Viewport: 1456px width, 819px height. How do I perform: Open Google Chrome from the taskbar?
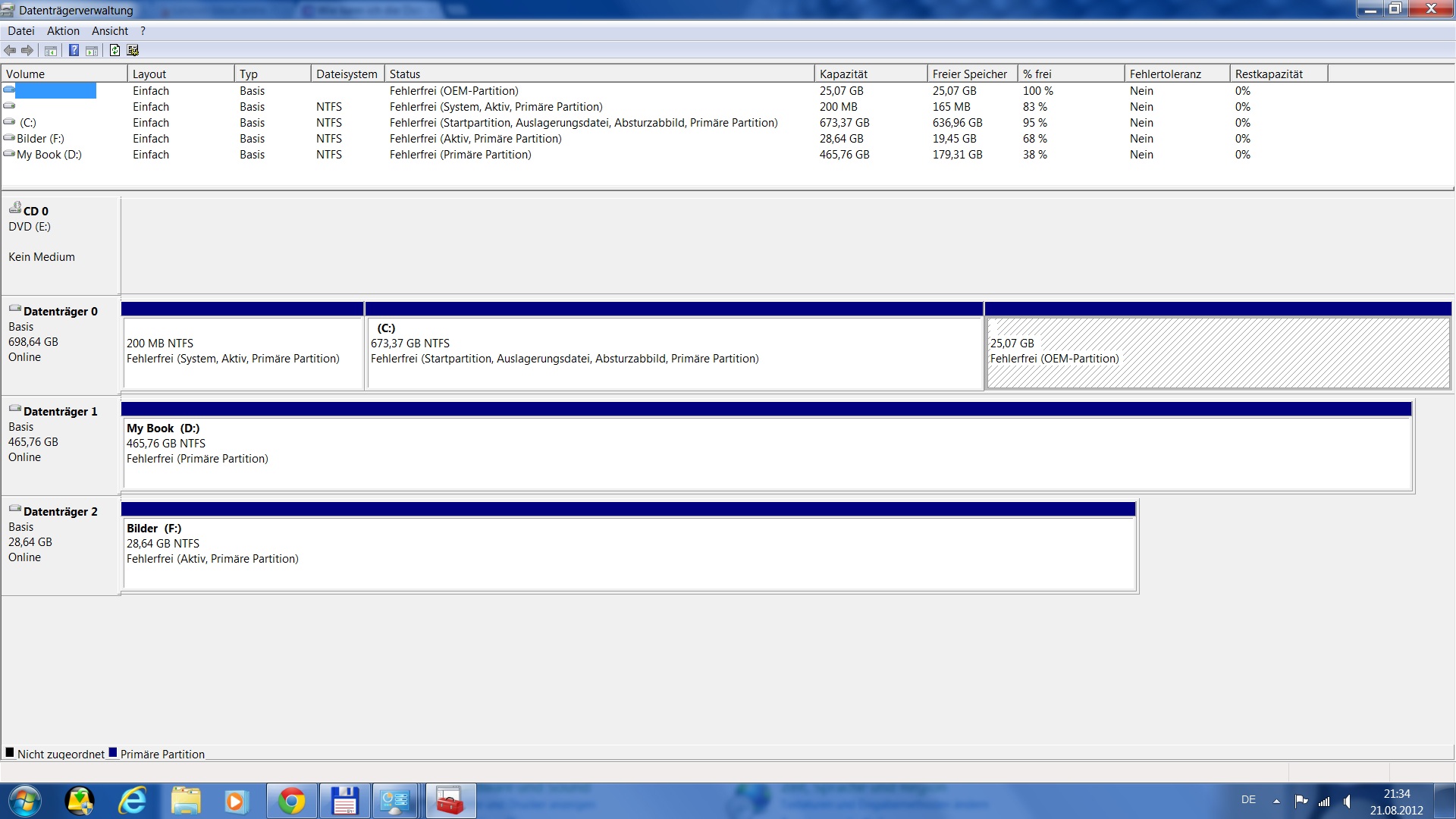(291, 801)
